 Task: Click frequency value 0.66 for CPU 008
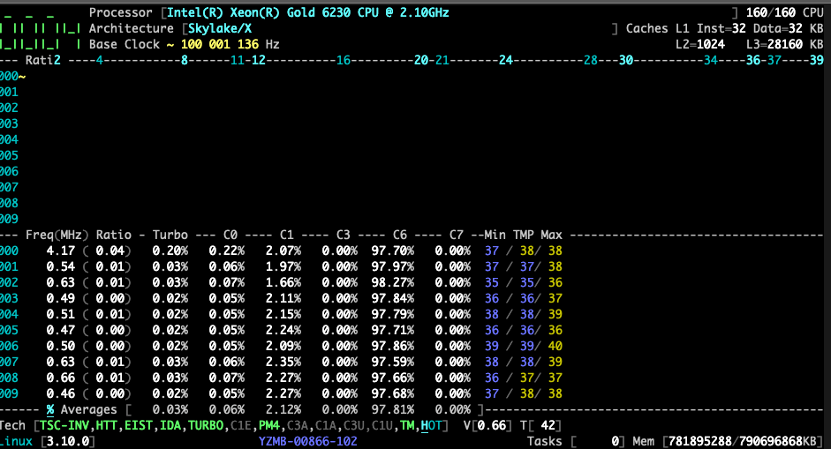pyautogui.click(x=60, y=378)
